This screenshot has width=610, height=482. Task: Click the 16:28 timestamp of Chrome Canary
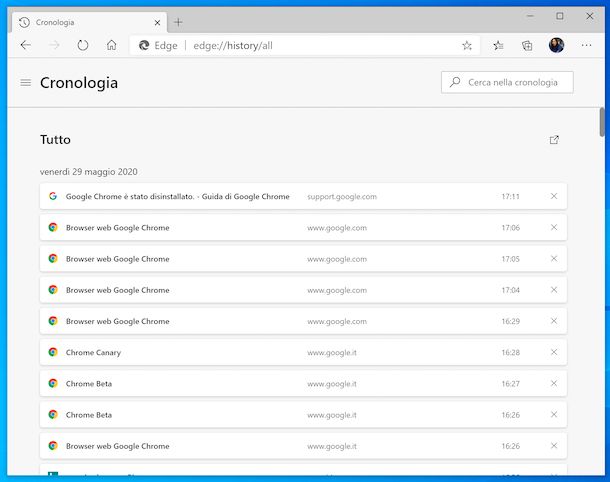click(x=510, y=352)
